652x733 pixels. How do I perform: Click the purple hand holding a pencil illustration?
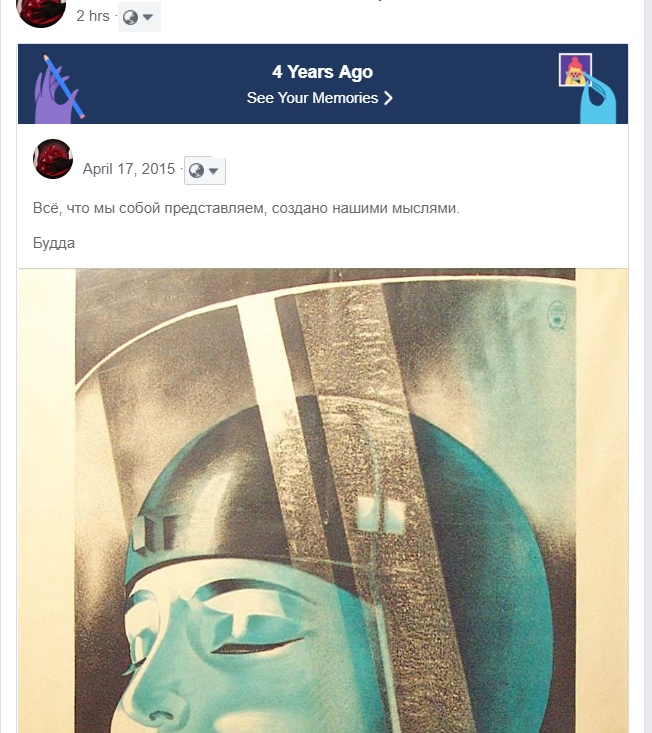tap(59, 90)
